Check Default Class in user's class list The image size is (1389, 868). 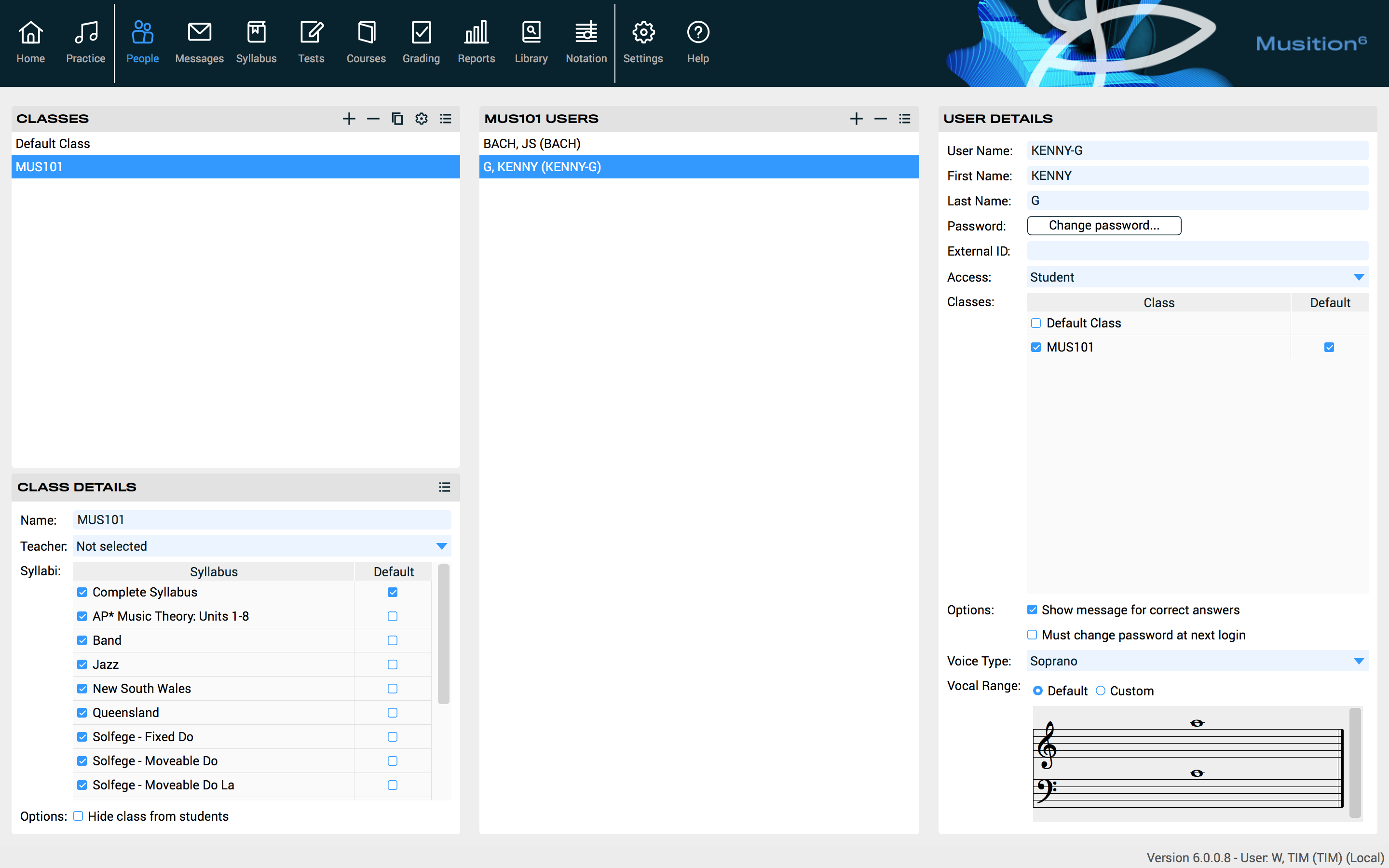coord(1036,323)
